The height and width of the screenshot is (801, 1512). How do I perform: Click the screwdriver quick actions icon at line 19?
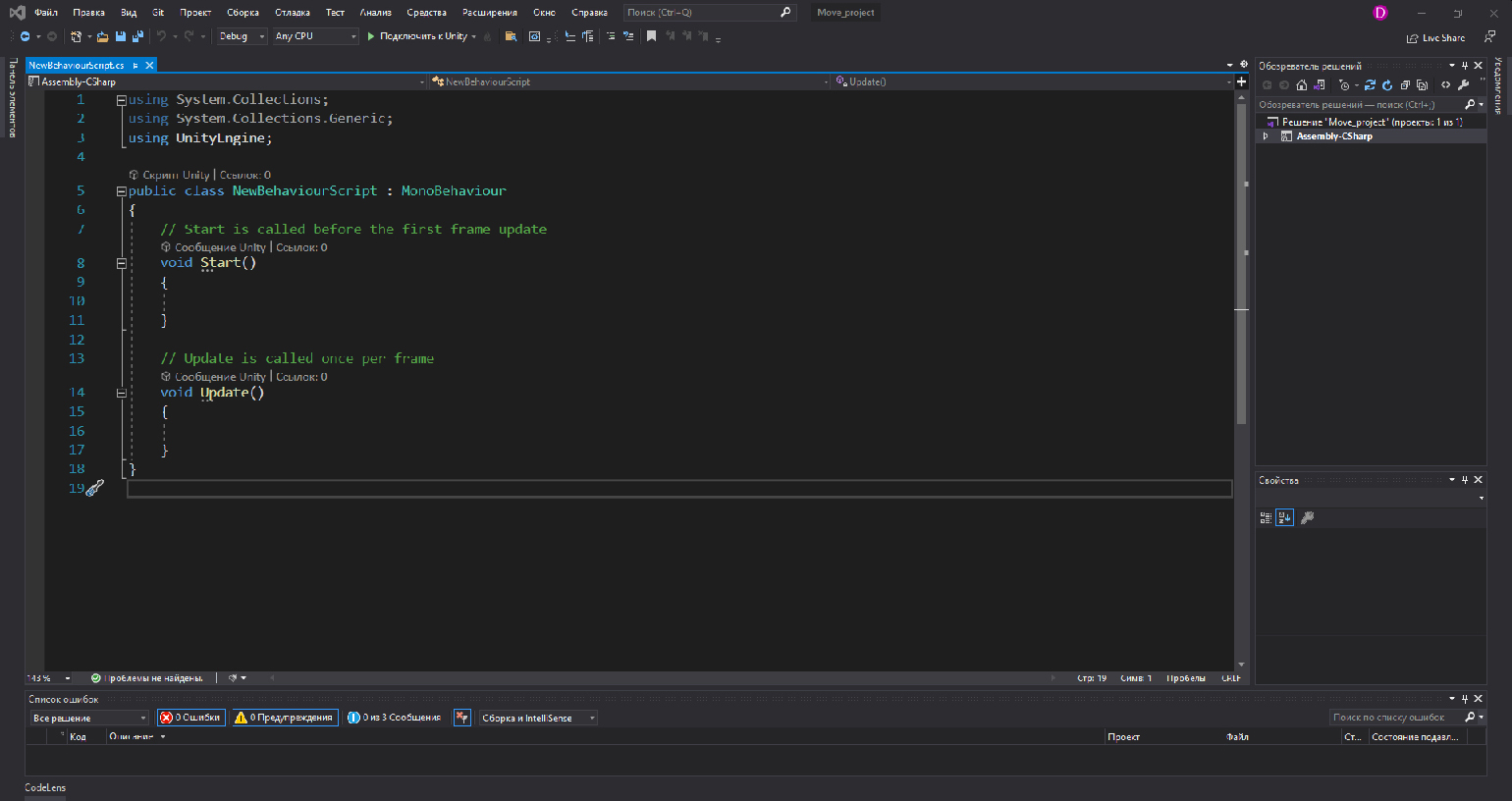[95, 488]
